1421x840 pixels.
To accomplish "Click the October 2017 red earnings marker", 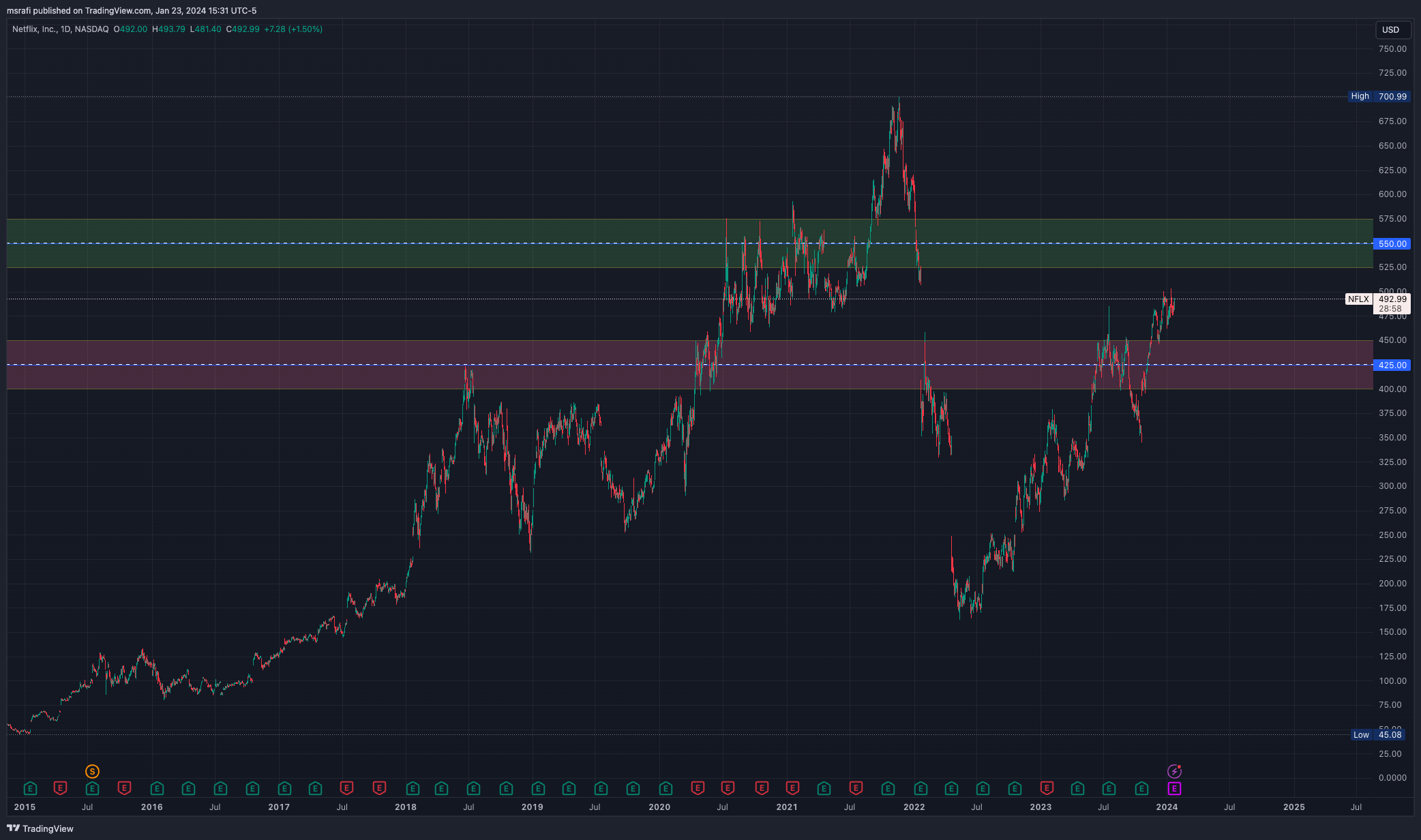I will 379,789.
